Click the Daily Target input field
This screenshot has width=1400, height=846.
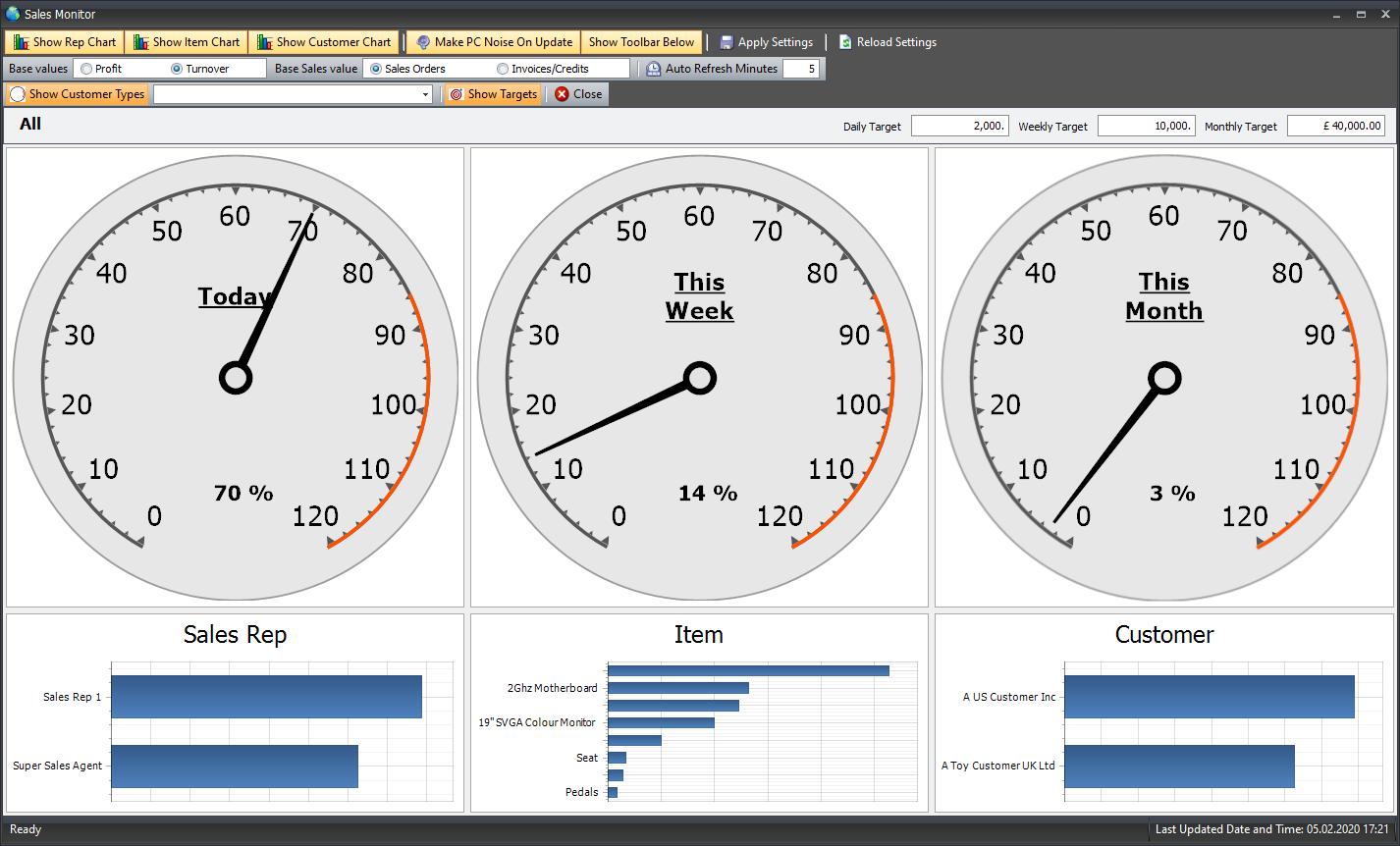pyautogui.click(x=959, y=126)
